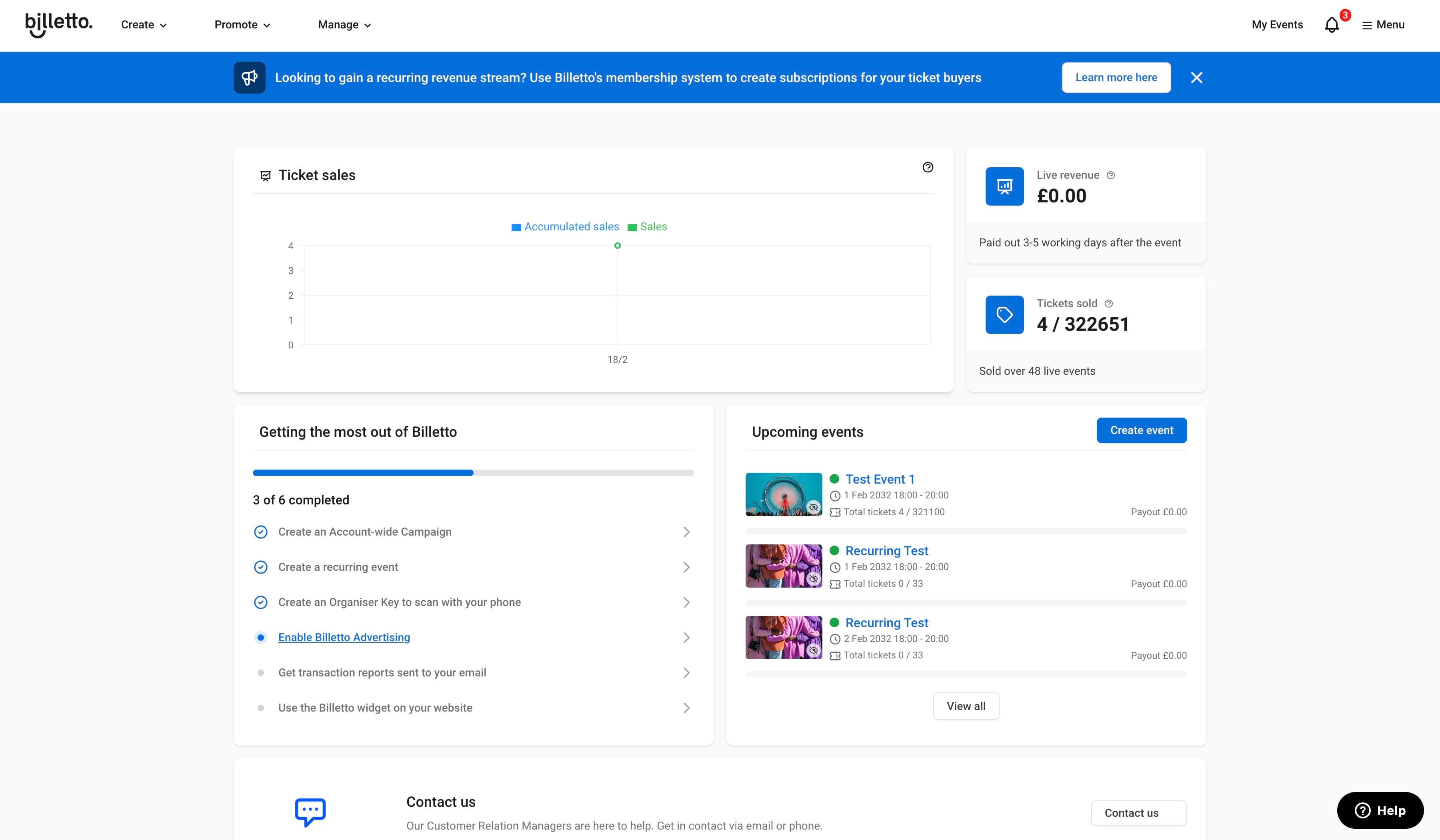Click the Create event button

coord(1141,430)
